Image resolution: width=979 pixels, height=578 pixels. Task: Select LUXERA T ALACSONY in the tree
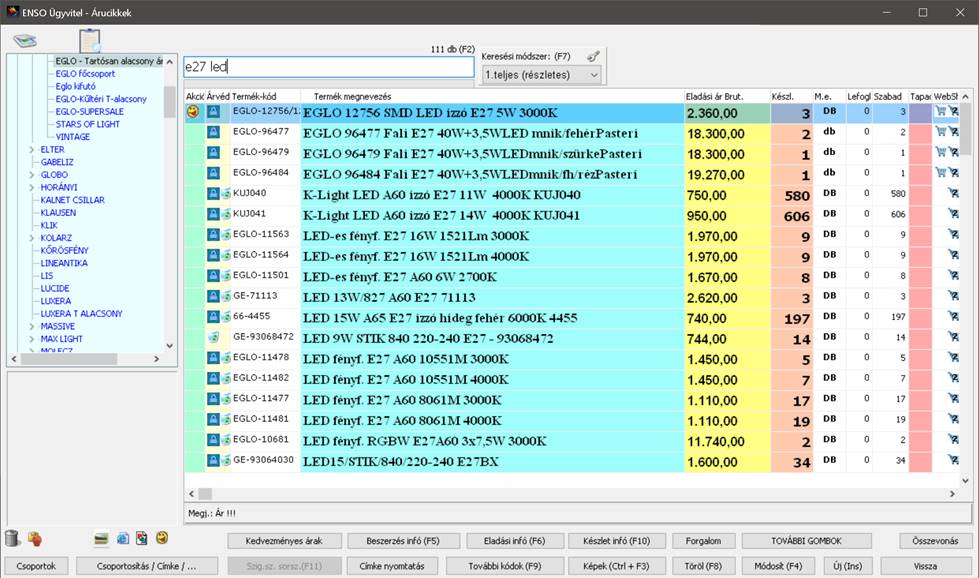click(81, 313)
